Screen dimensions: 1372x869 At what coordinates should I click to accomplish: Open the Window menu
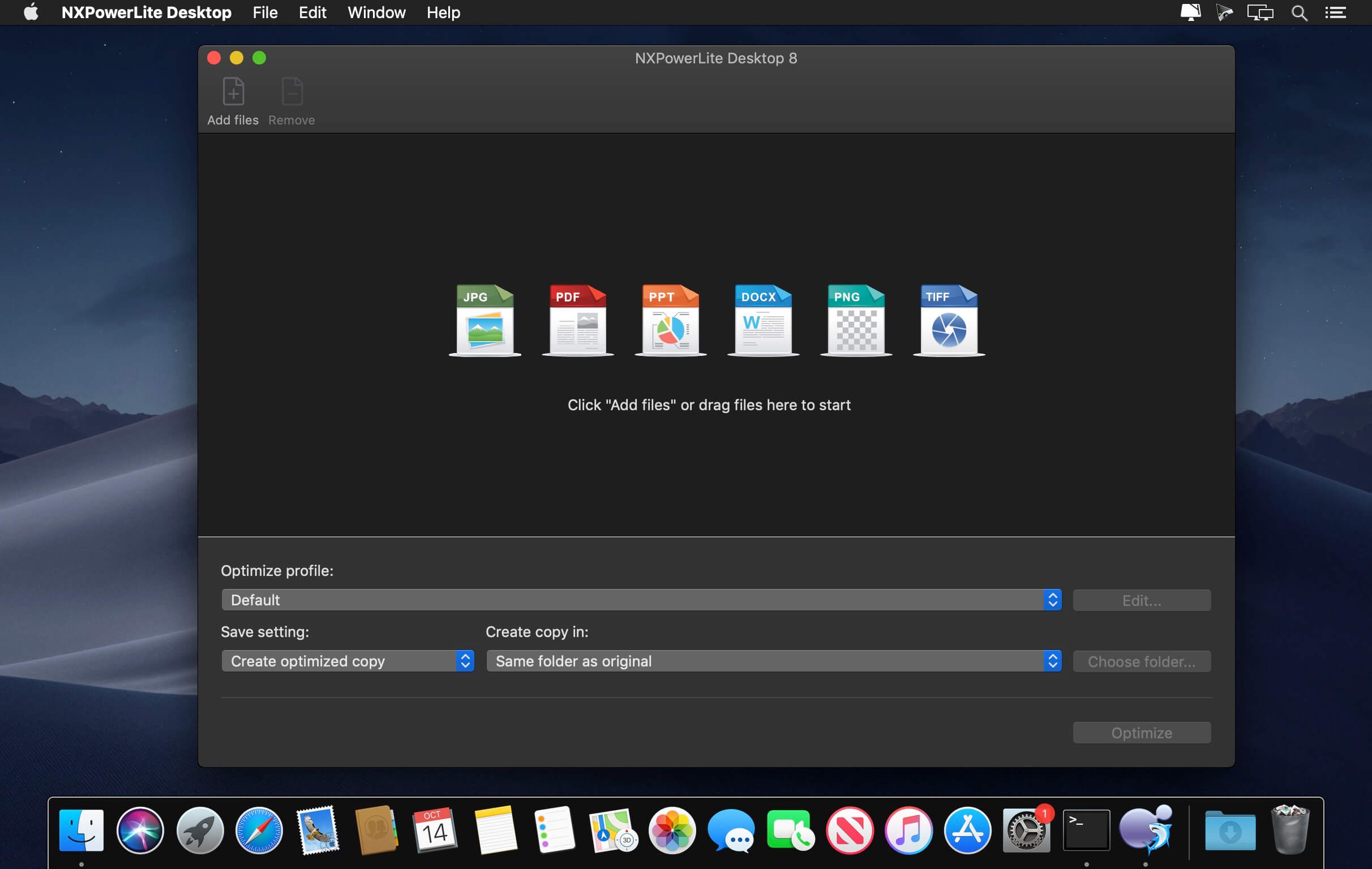pos(376,12)
